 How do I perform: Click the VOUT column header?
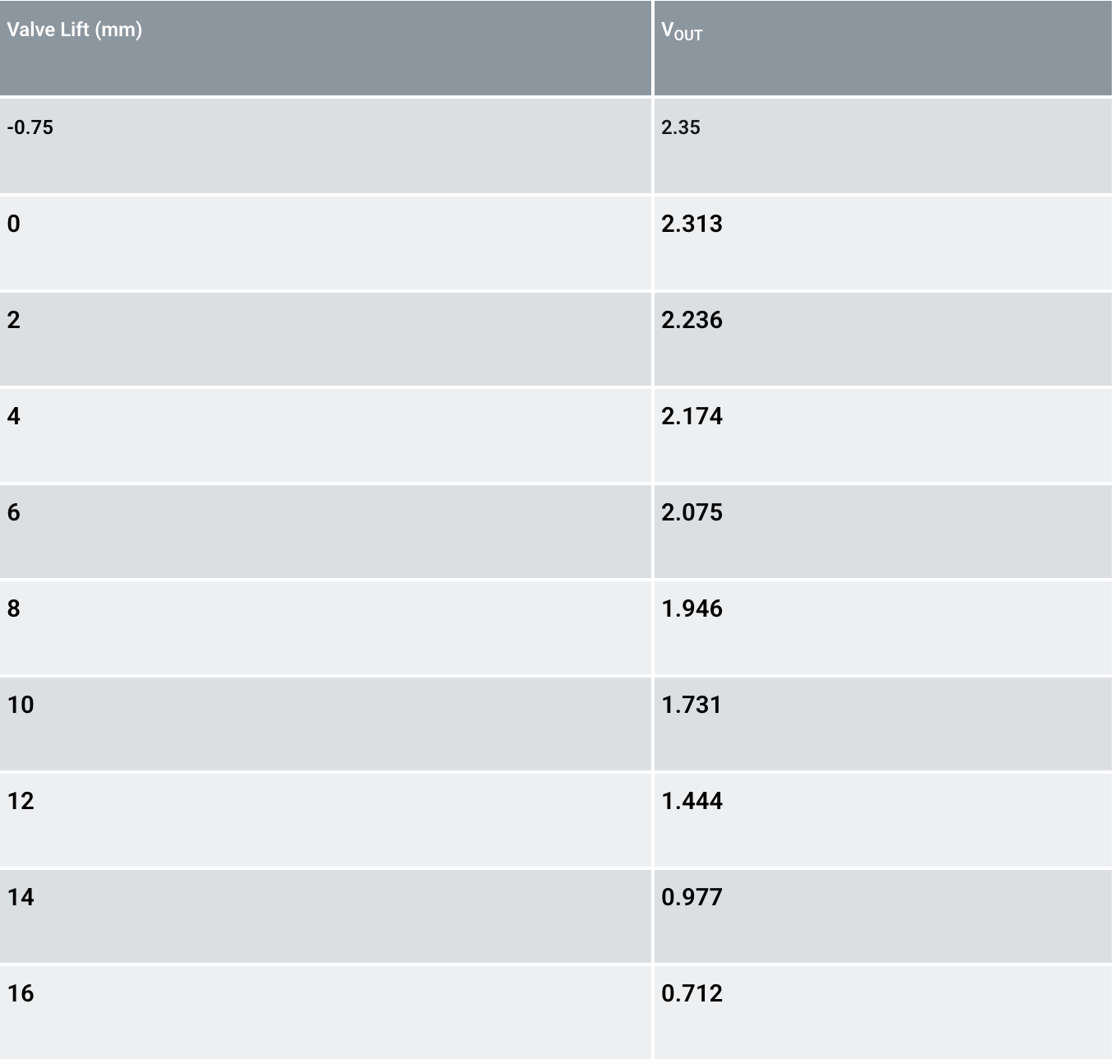coord(682,31)
